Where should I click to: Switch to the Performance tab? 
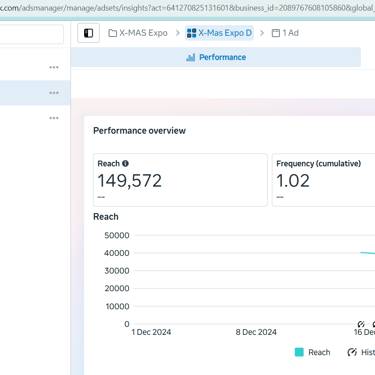tap(216, 57)
